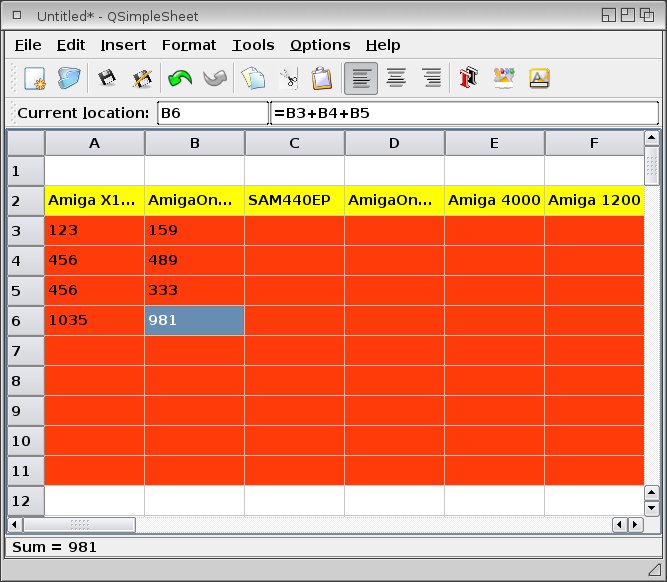
Task: Select cell containing 'Amiga X1...'
Action: pos(94,201)
